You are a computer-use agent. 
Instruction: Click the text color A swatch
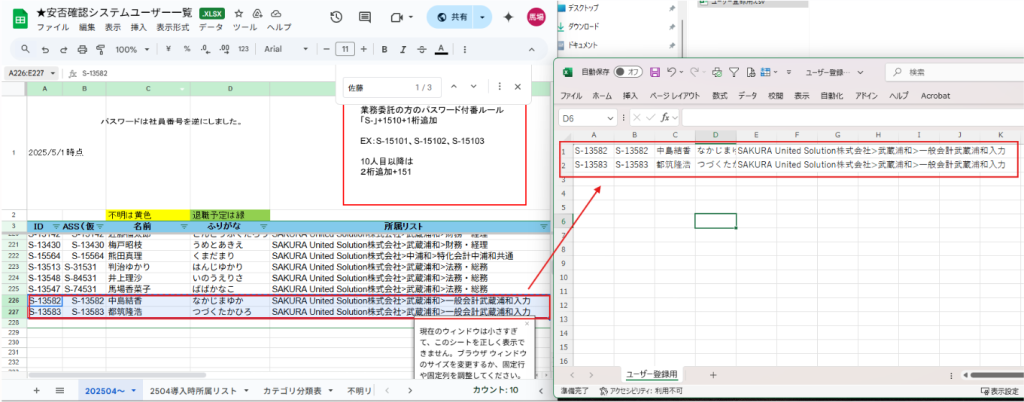tap(440, 49)
